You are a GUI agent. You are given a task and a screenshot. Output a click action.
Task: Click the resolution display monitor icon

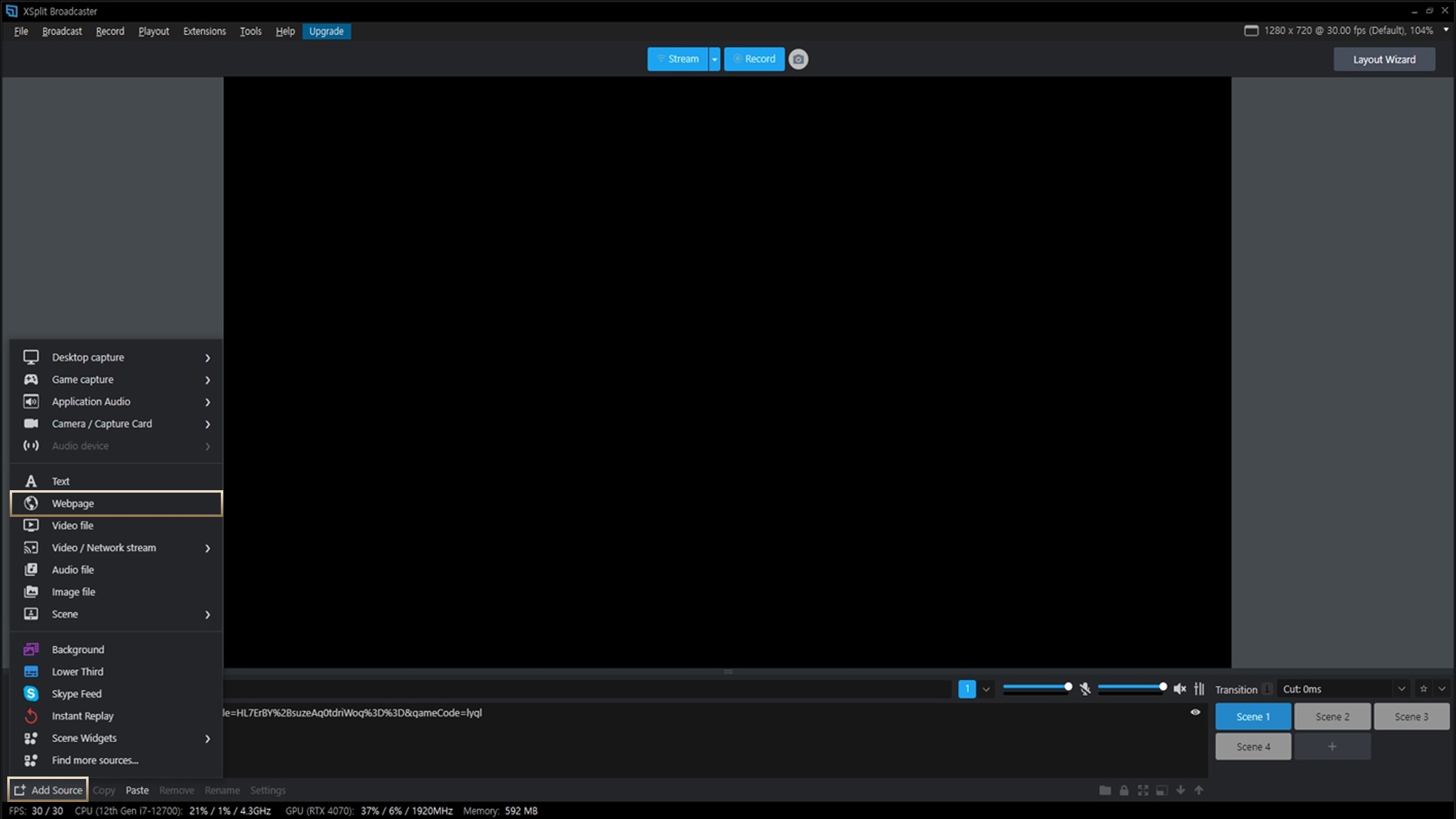coord(1251,30)
